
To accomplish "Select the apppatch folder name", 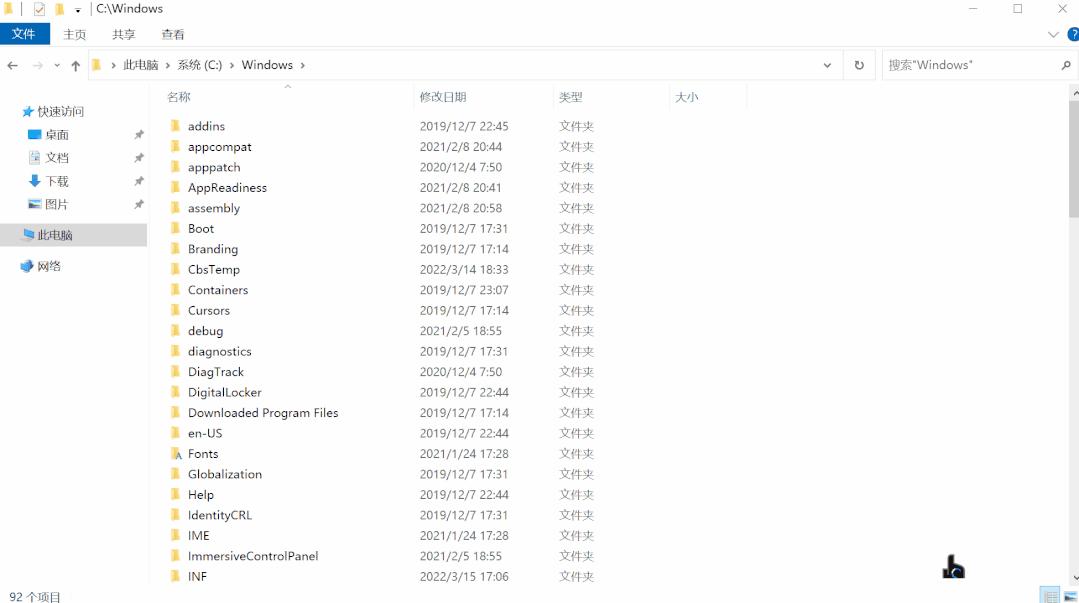I will point(214,167).
